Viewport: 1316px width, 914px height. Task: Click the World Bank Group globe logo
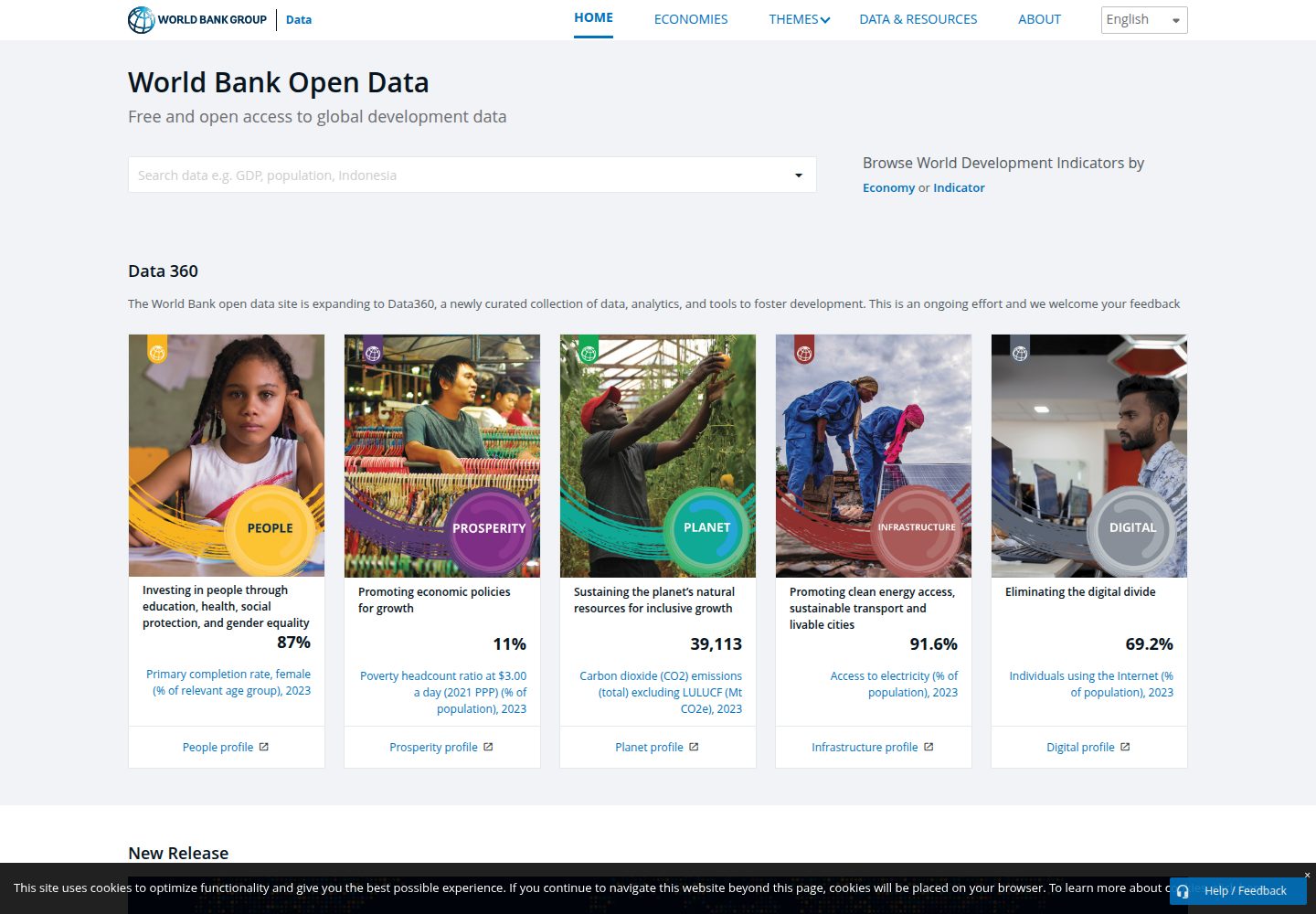click(141, 19)
